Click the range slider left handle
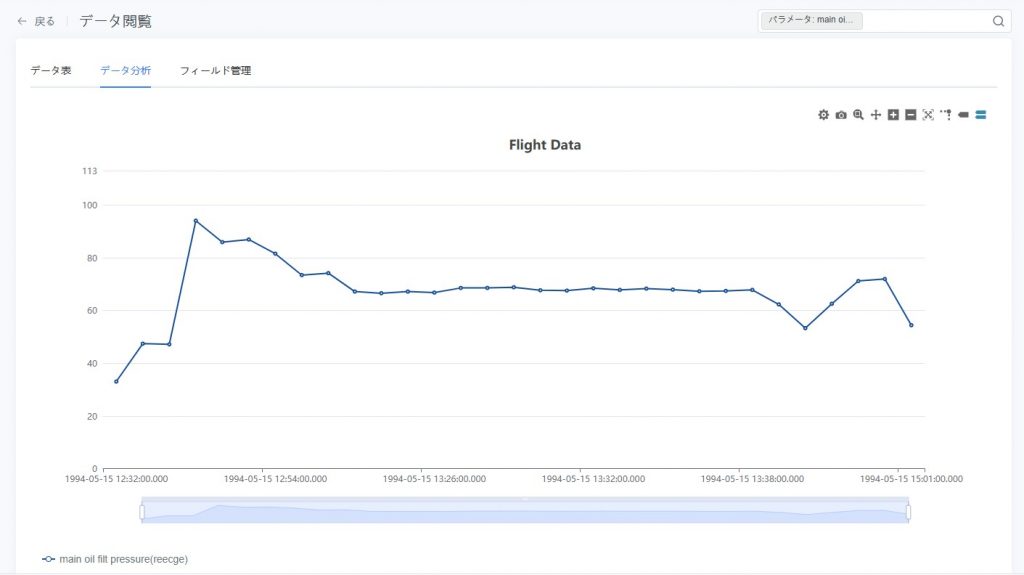Screen dimensions: 1024x575 point(142,512)
